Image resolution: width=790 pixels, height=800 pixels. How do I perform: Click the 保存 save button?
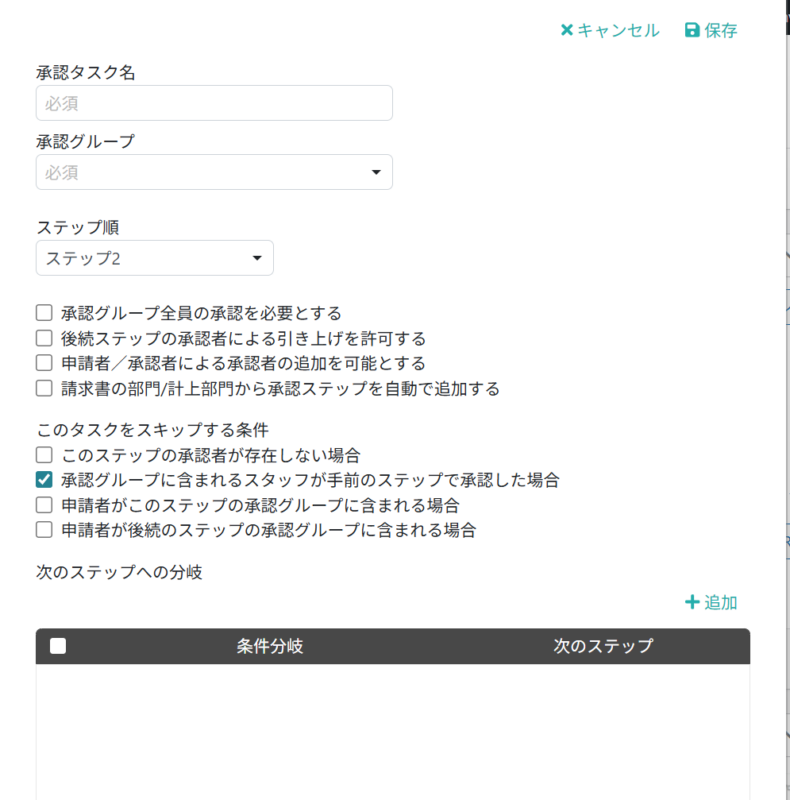(711, 31)
